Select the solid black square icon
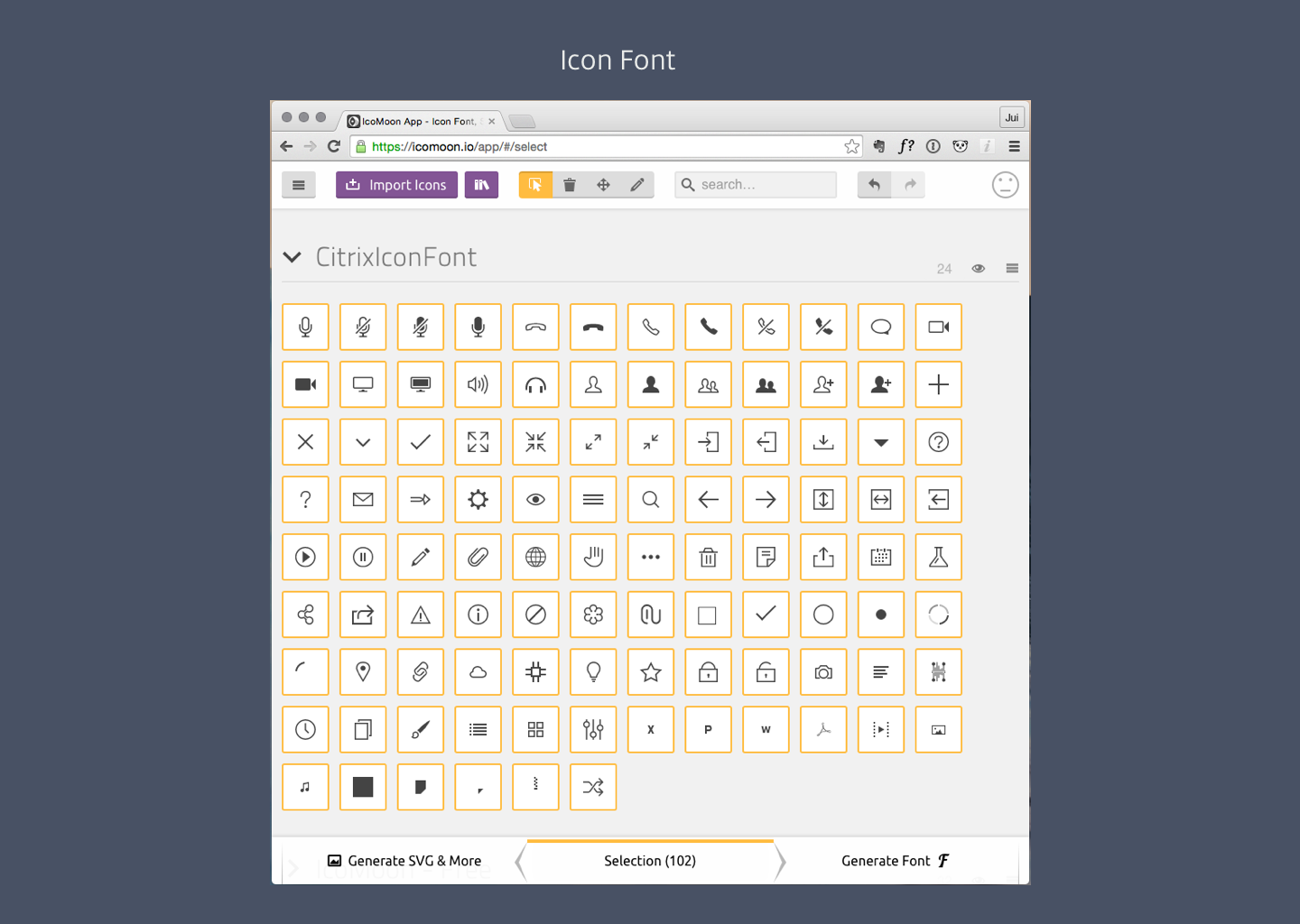1300x924 pixels. [x=363, y=787]
